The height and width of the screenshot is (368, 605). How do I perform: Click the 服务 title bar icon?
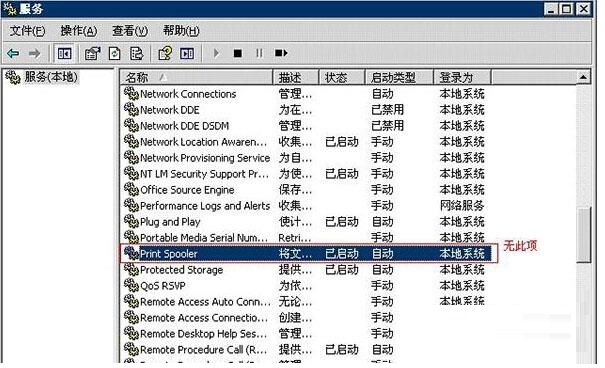[x=10, y=9]
